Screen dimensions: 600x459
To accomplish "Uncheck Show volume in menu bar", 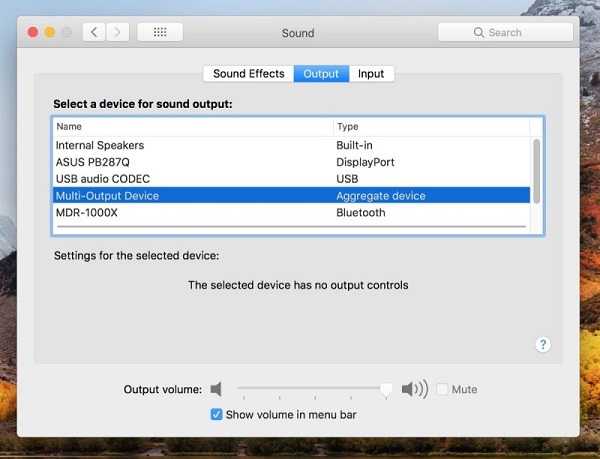I will [x=216, y=414].
